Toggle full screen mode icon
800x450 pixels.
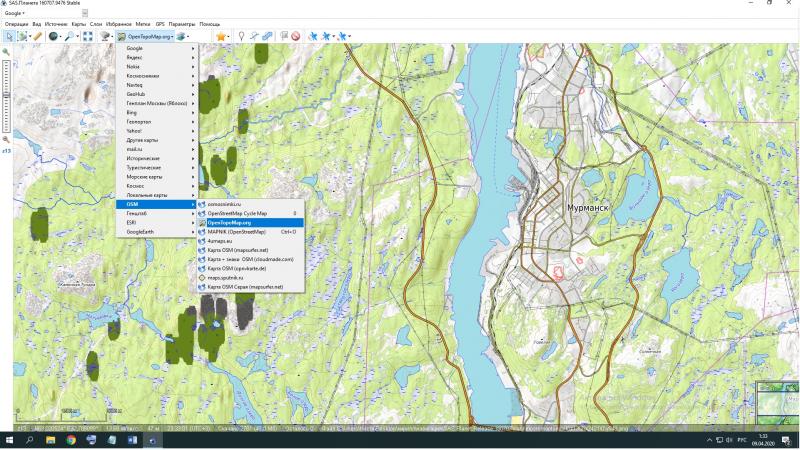point(88,36)
